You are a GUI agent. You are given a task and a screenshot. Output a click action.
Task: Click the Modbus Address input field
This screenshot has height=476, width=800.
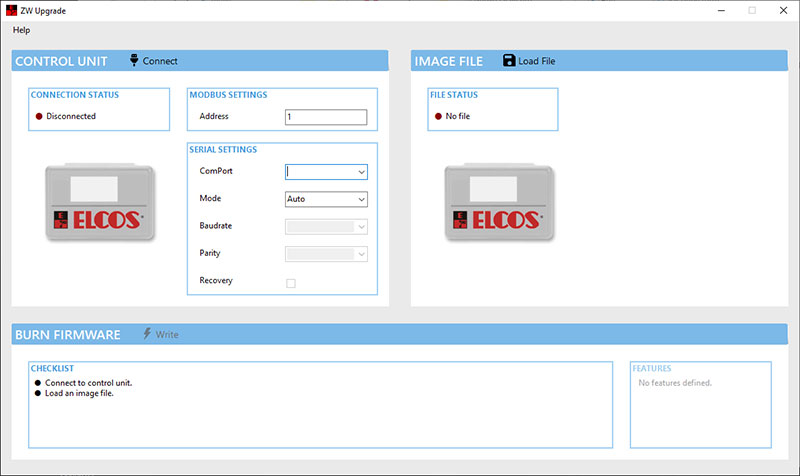coord(326,117)
